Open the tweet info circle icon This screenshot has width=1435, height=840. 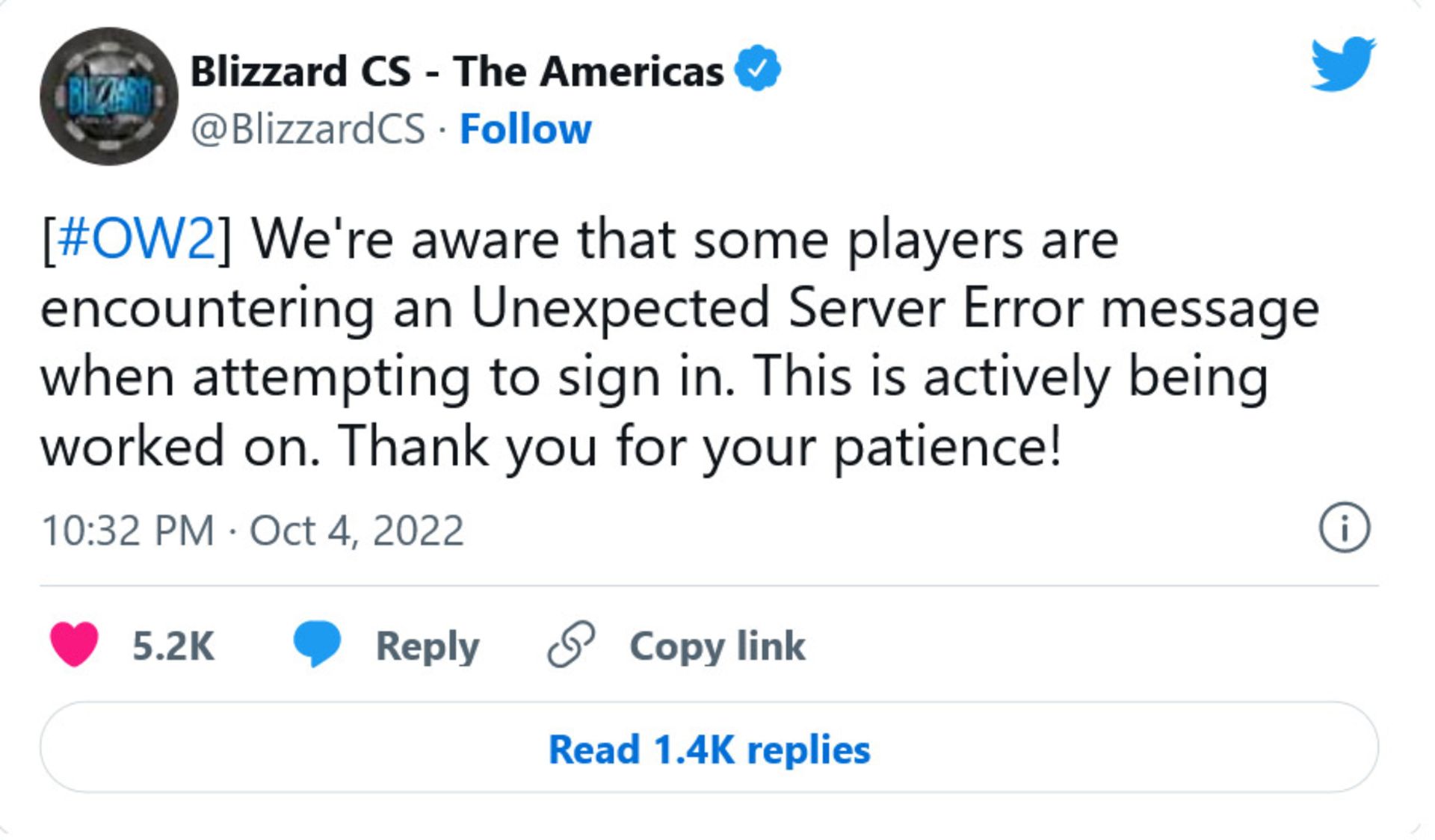point(1344,528)
